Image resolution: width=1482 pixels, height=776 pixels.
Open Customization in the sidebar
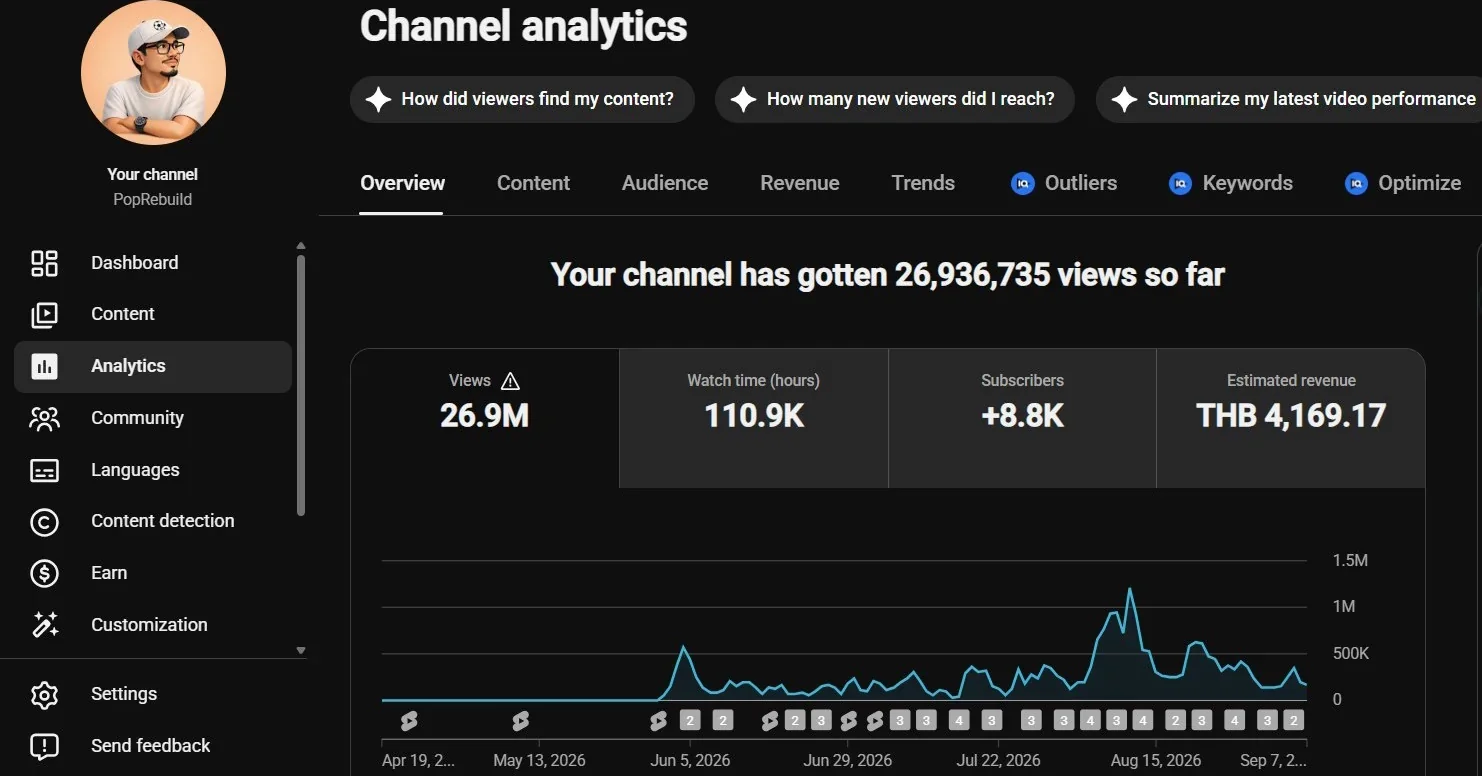[x=153, y=625]
